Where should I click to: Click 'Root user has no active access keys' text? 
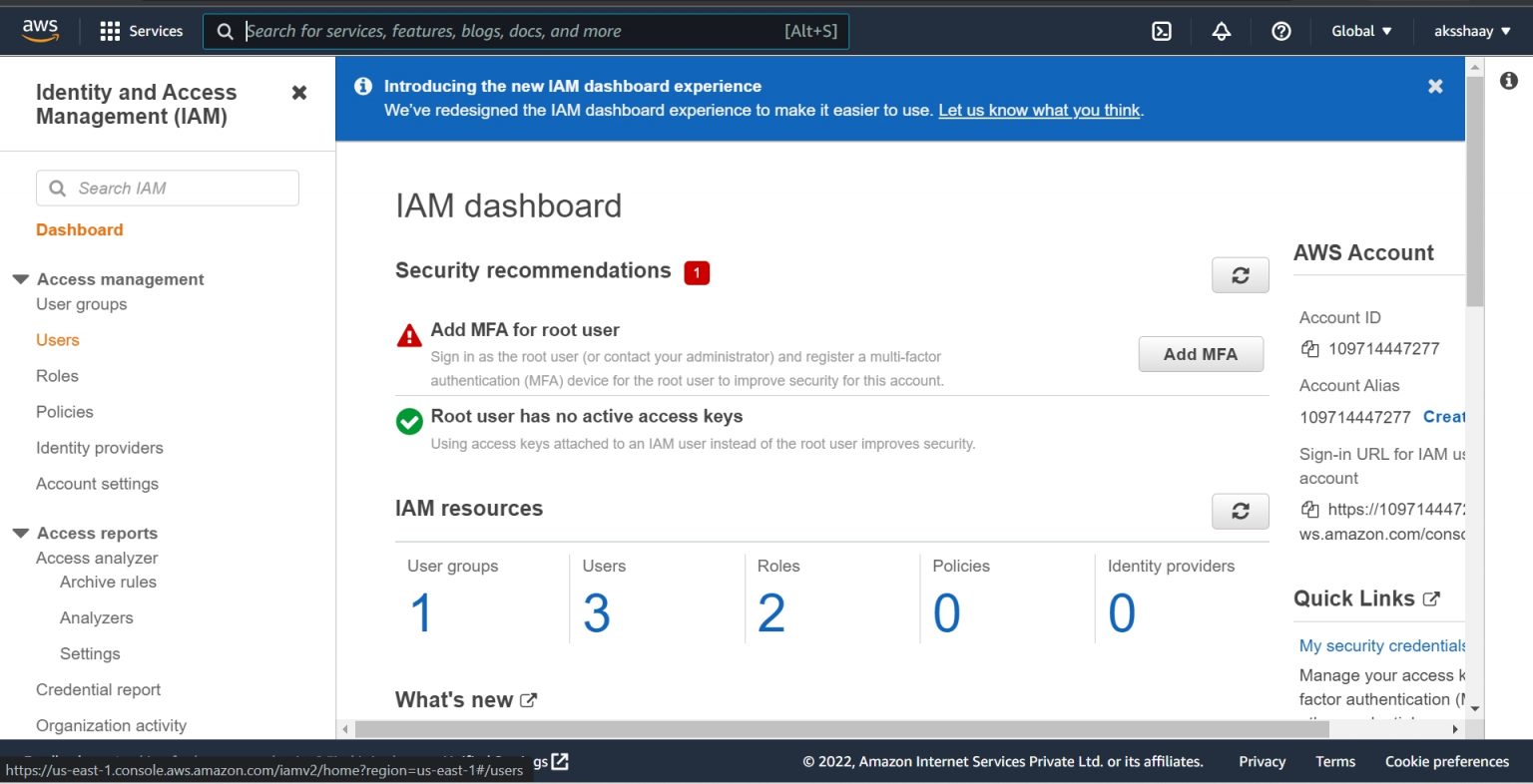[x=587, y=416]
